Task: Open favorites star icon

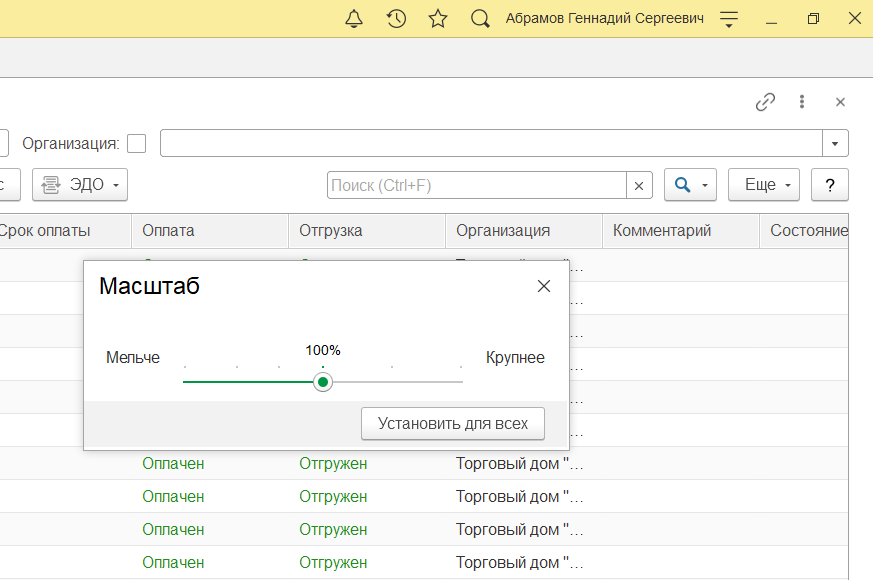Action: point(437,19)
